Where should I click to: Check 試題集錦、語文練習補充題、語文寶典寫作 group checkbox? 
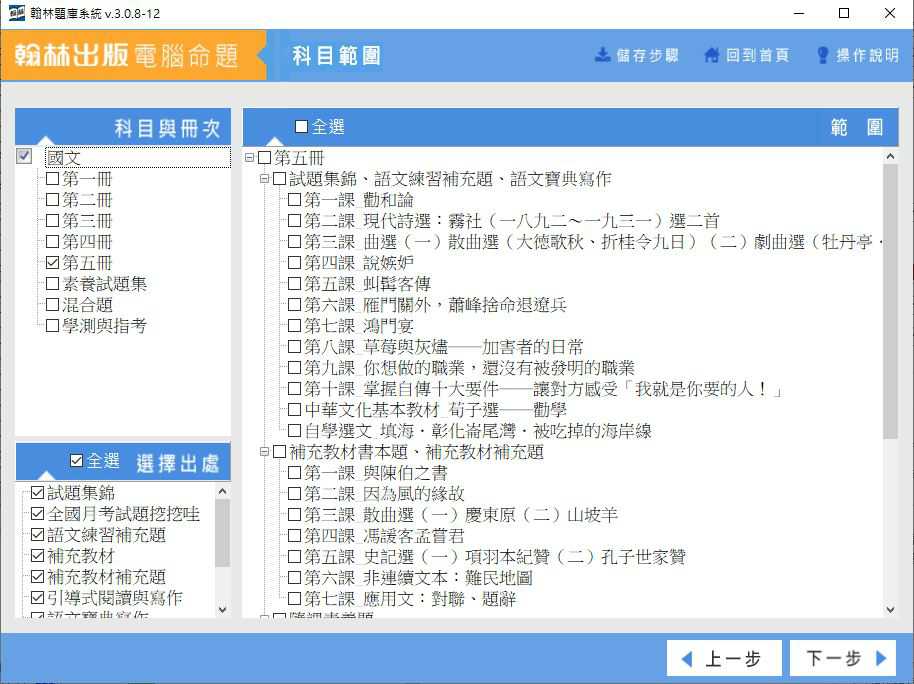(x=280, y=178)
